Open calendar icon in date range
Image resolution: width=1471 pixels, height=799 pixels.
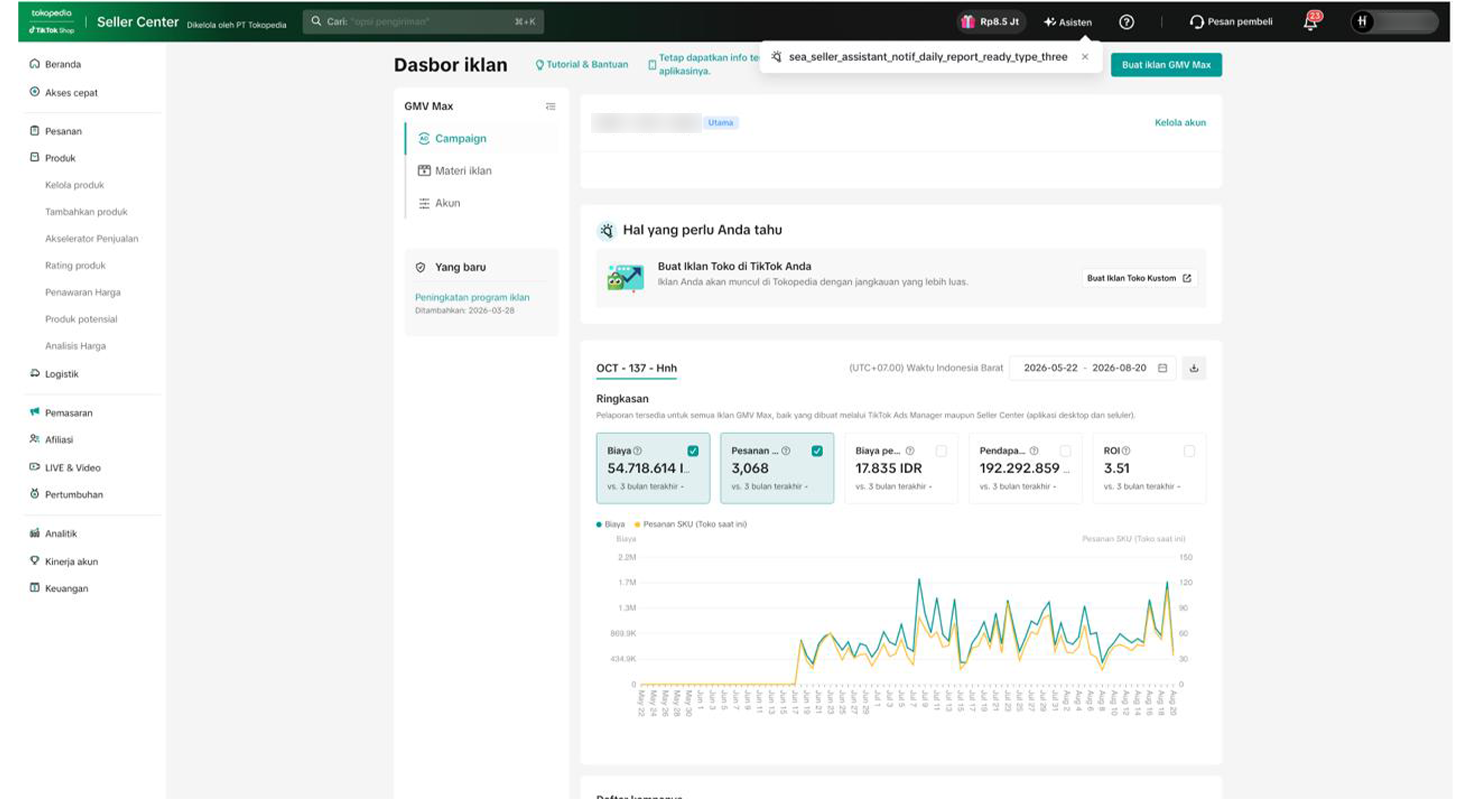coord(1162,368)
